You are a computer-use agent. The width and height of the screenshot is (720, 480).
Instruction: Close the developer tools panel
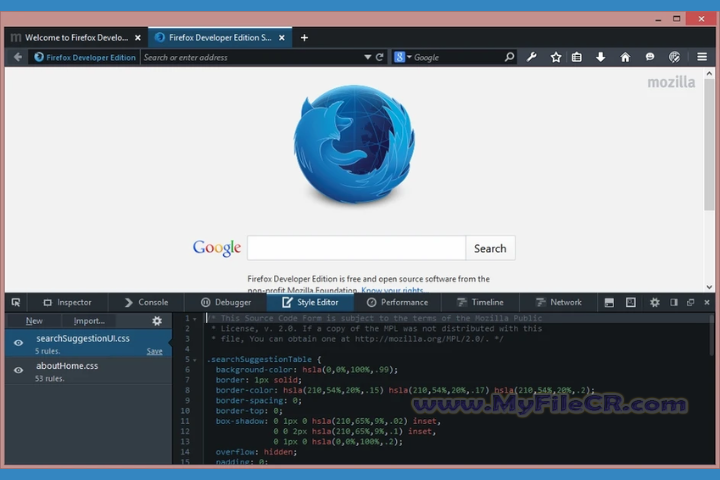pyautogui.click(x=707, y=302)
